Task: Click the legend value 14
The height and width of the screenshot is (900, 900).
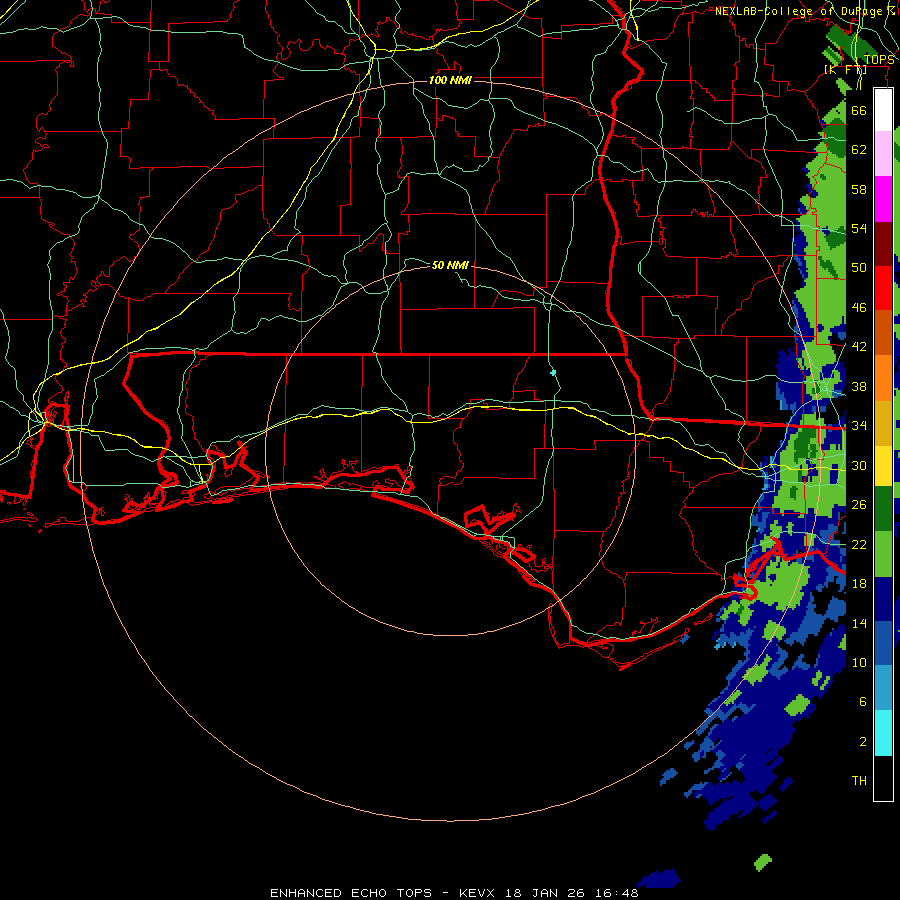Action: [859, 623]
